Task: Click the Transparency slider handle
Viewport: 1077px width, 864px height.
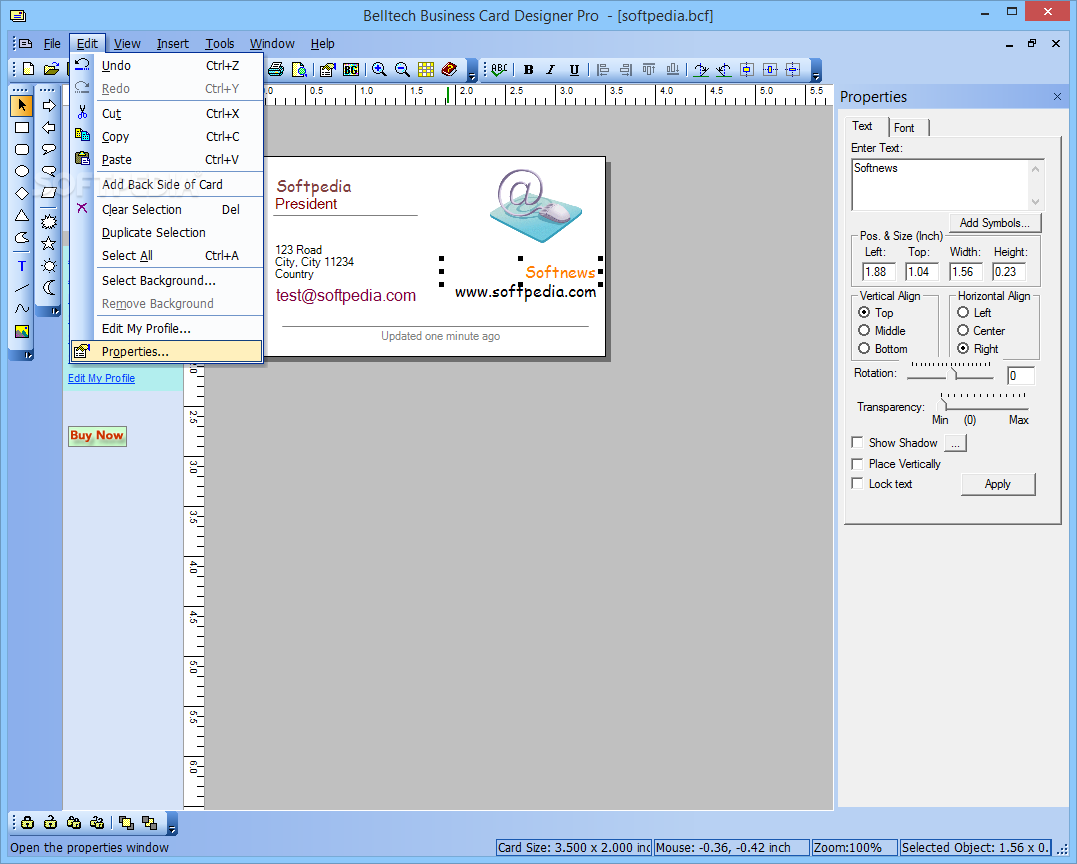Action: point(944,405)
